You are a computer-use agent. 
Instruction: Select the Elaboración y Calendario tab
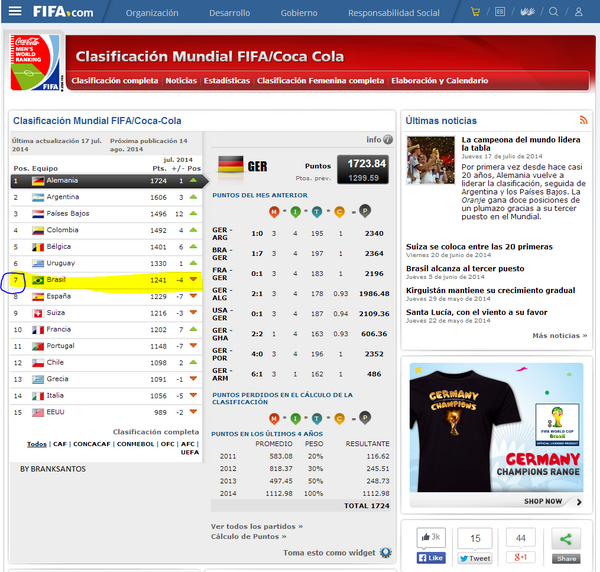440,81
